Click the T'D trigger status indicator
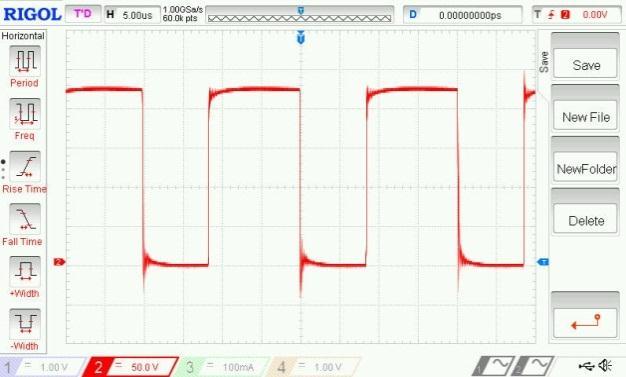The height and width of the screenshot is (377, 626). pyautogui.click(x=83, y=14)
